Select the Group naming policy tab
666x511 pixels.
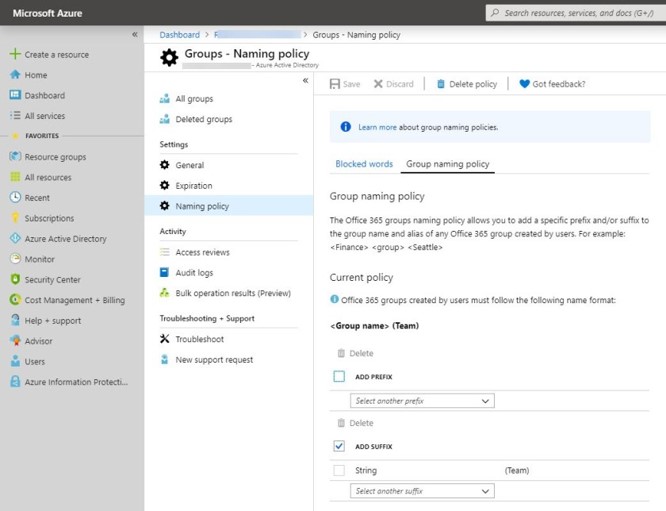coord(447,164)
